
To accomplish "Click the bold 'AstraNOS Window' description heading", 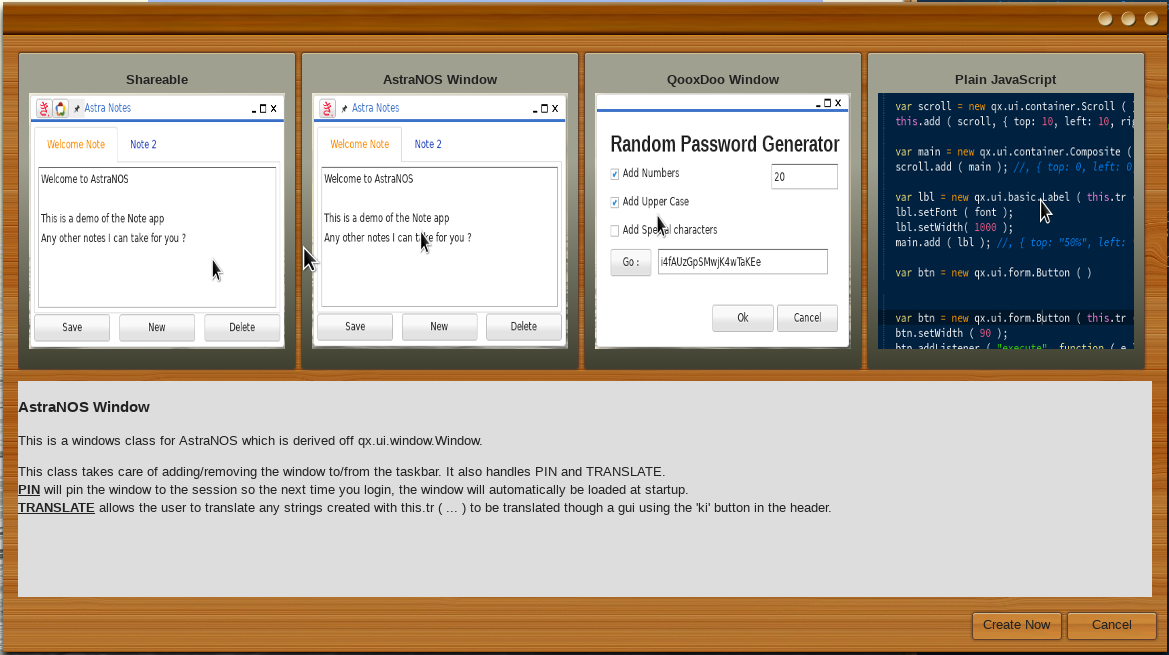I will pyautogui.click(x=84, y=407).
